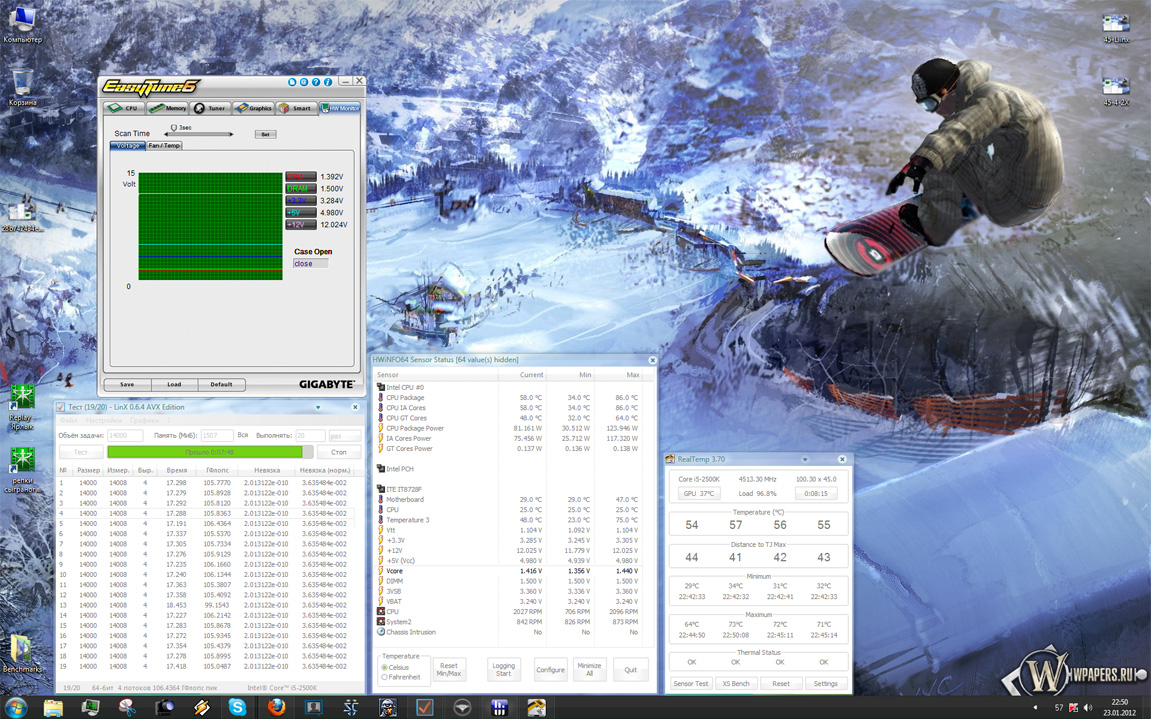
Task: Toggle the +12V voltage line button
Action: [300, 225]
